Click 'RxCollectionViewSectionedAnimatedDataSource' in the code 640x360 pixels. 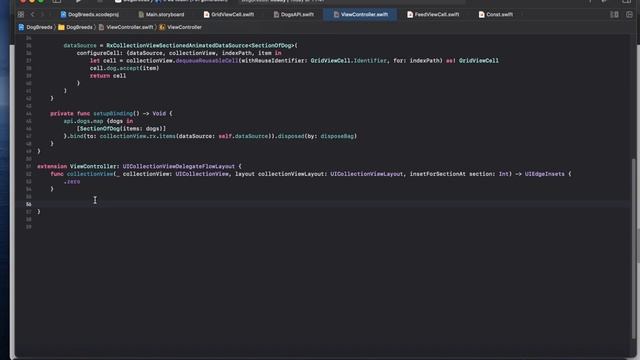(x=177, y=45)
